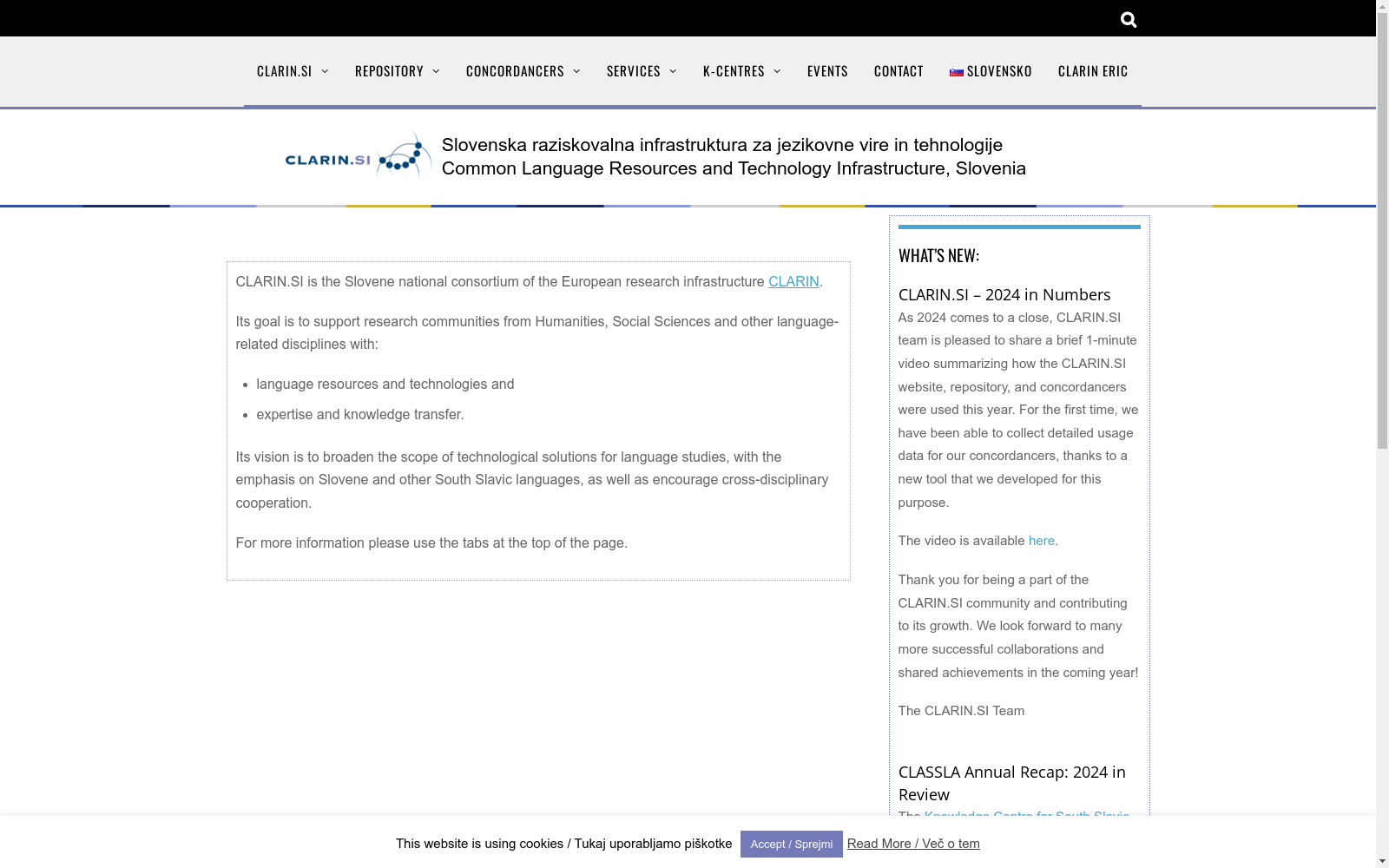Expand the Concordancers menu chevron

point(576,71)
